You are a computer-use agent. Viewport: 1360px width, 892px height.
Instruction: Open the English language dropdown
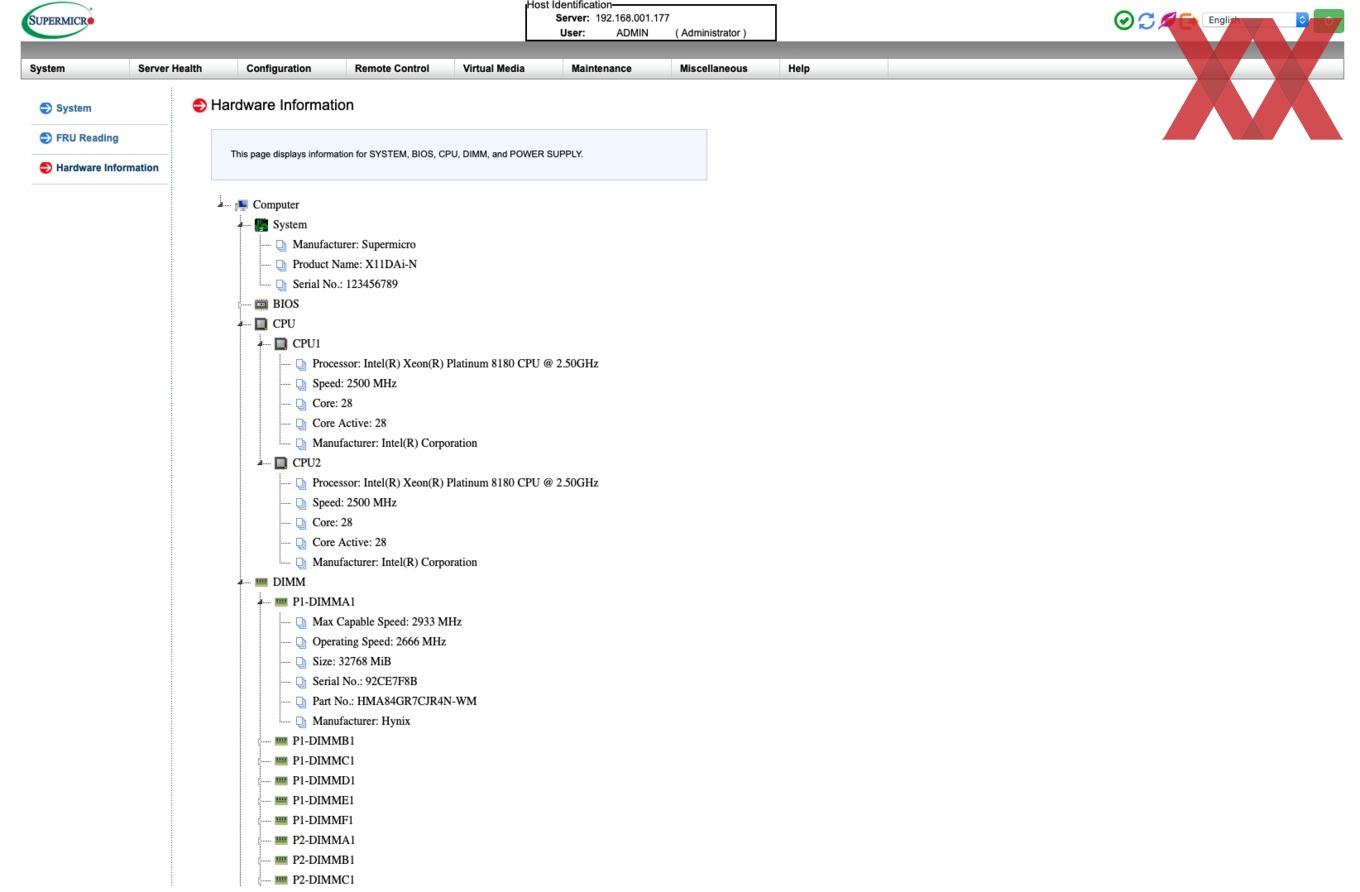[1255, 20]
